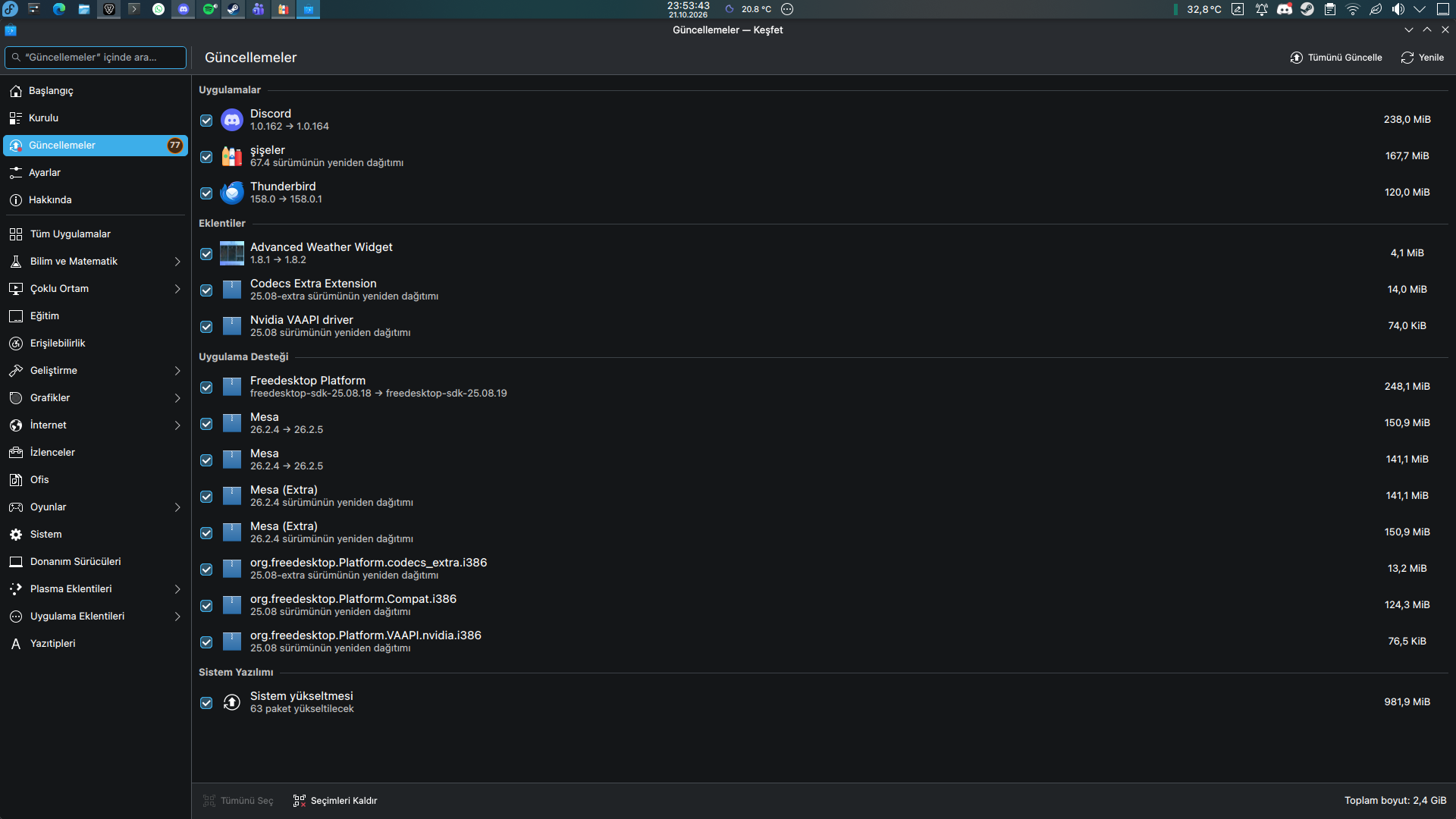Go to the Ayarlar settings page
Screen dimensions: 1456x819
point(96,173)
